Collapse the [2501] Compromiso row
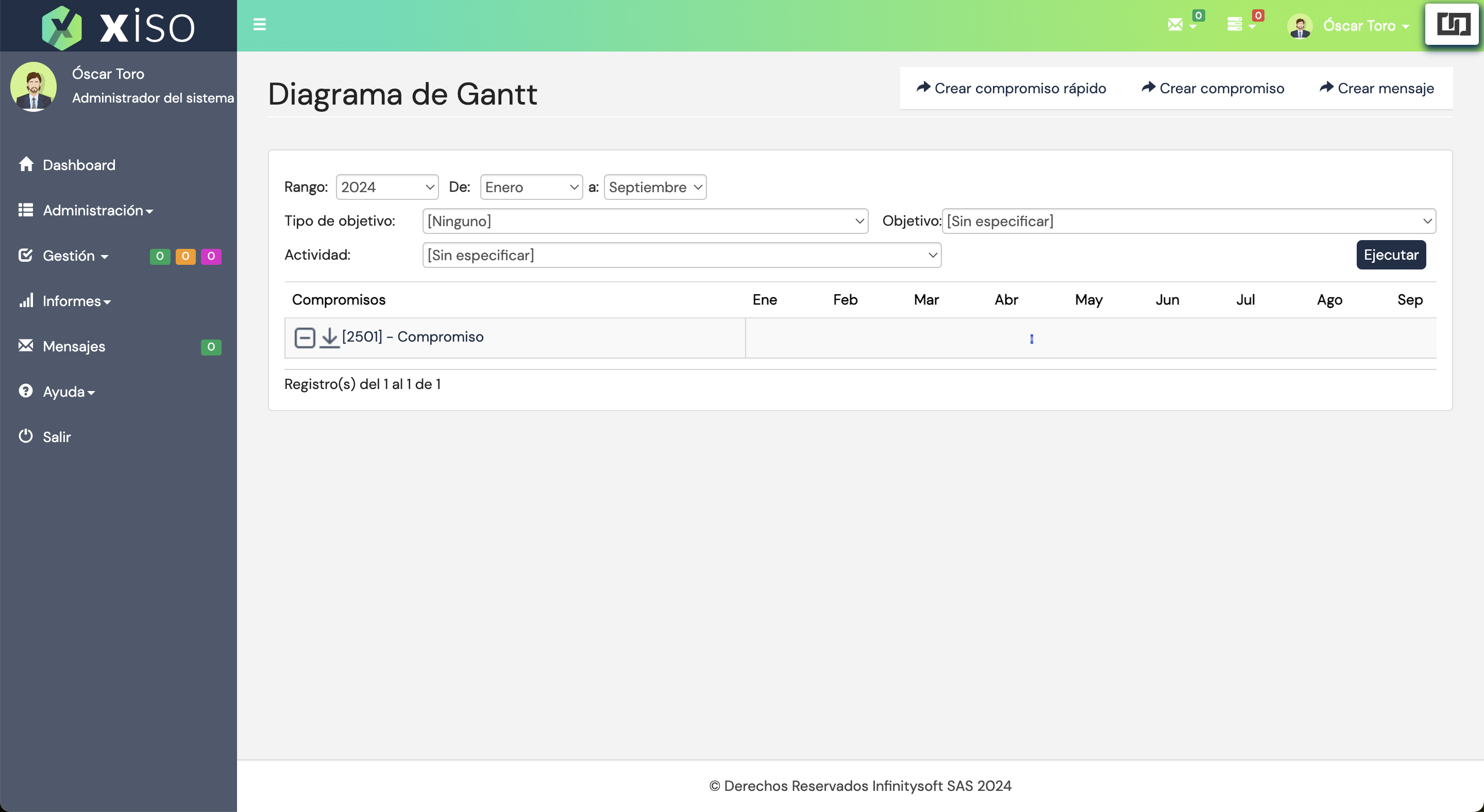This screenshot has width=1484, height=812. tap(304, 337)
